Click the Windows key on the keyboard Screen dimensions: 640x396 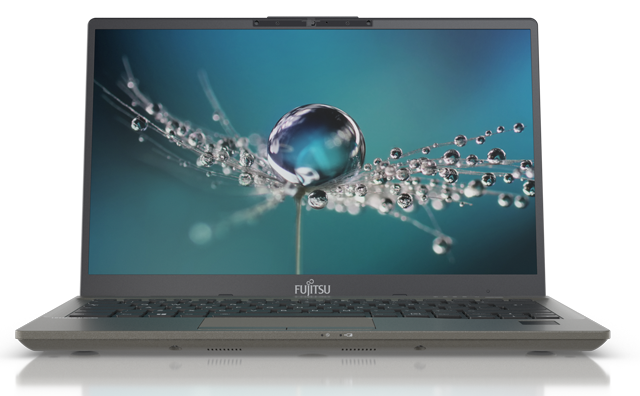[160, 314]
